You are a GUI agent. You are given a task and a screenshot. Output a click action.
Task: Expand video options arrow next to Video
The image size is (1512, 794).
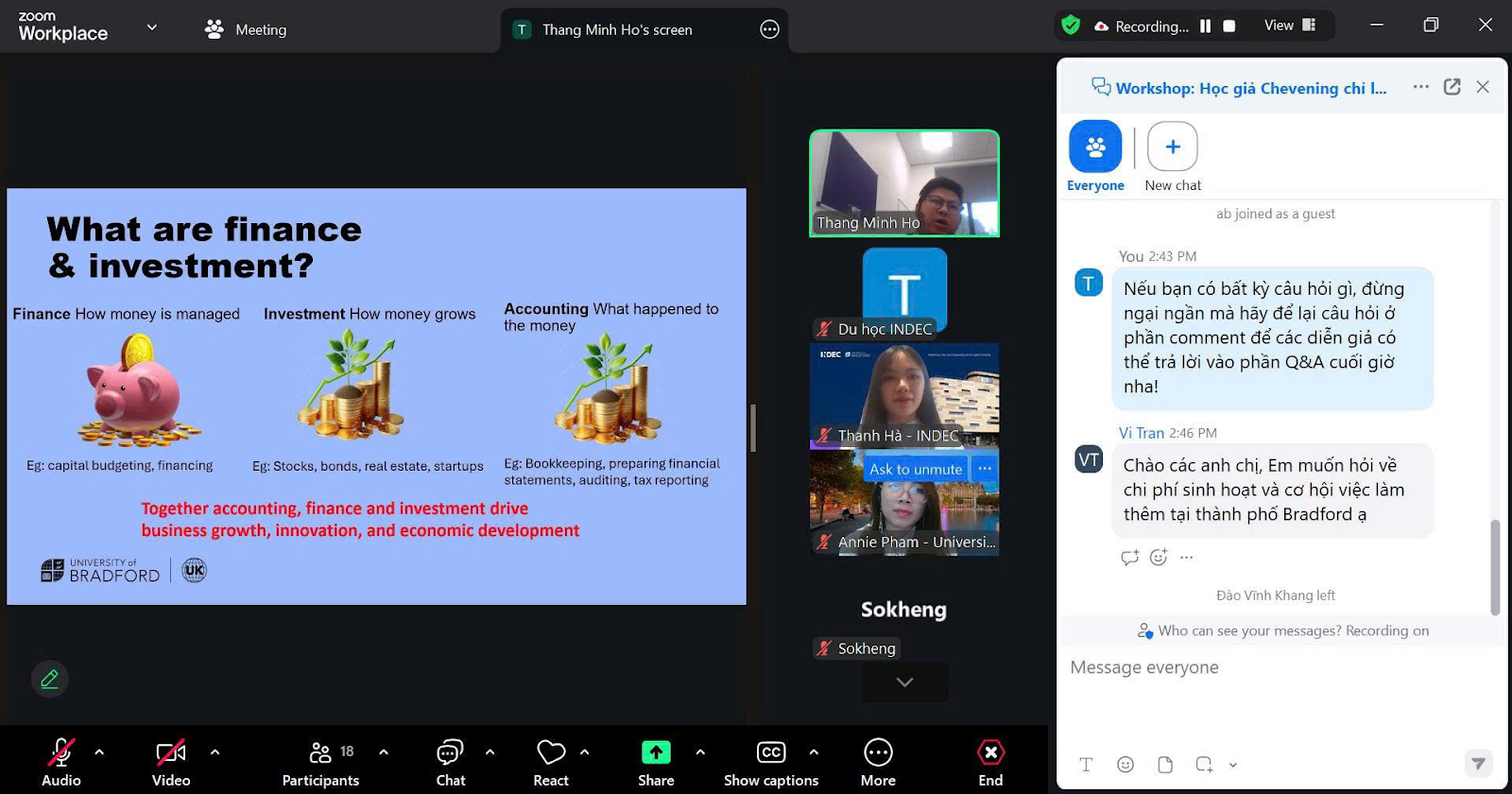pyautogui.click(x=215, y=752)
